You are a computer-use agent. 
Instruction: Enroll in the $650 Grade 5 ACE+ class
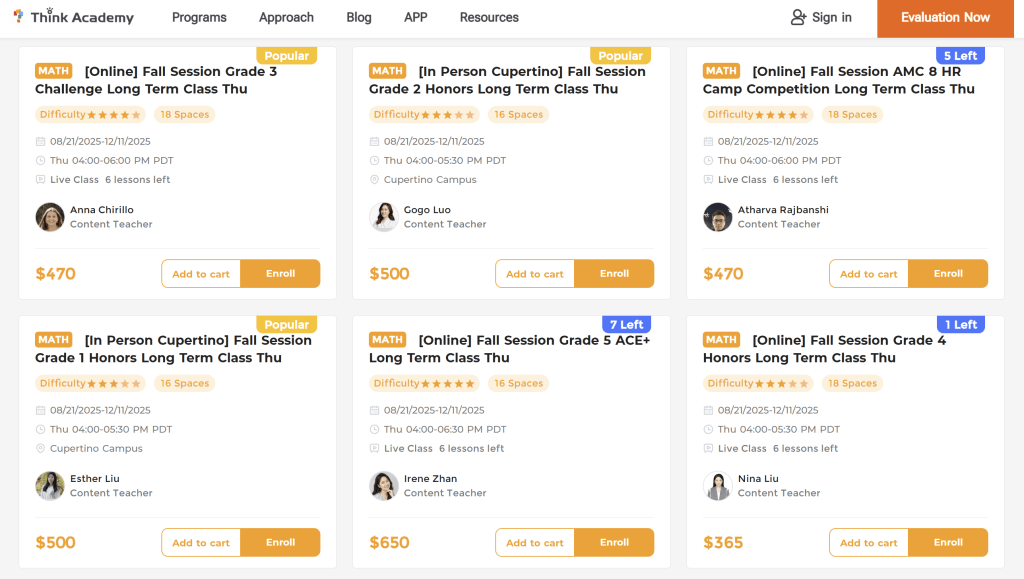click(614, 542)
